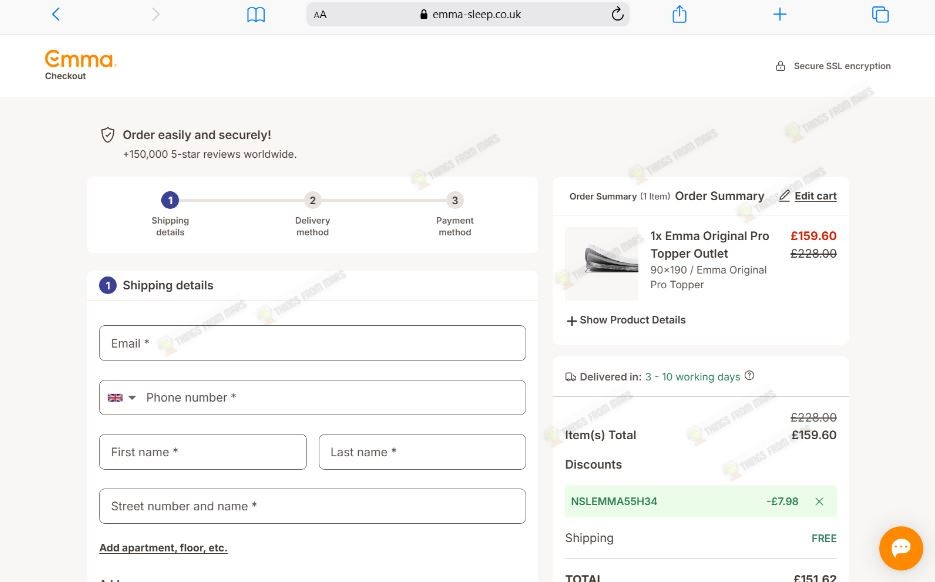The width and height of the screenshot is (935, 582).
Task: Click the 90×190 / Emma Original Pro Topper variant text
Action: point(708,277)
